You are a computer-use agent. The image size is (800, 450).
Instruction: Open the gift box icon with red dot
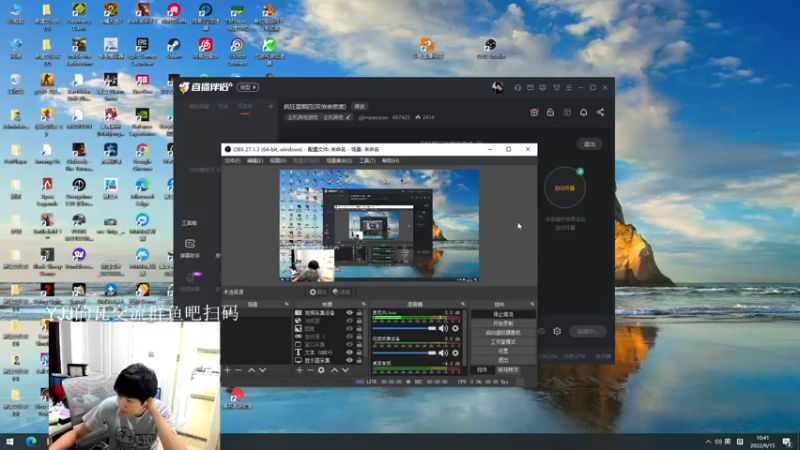534,112
